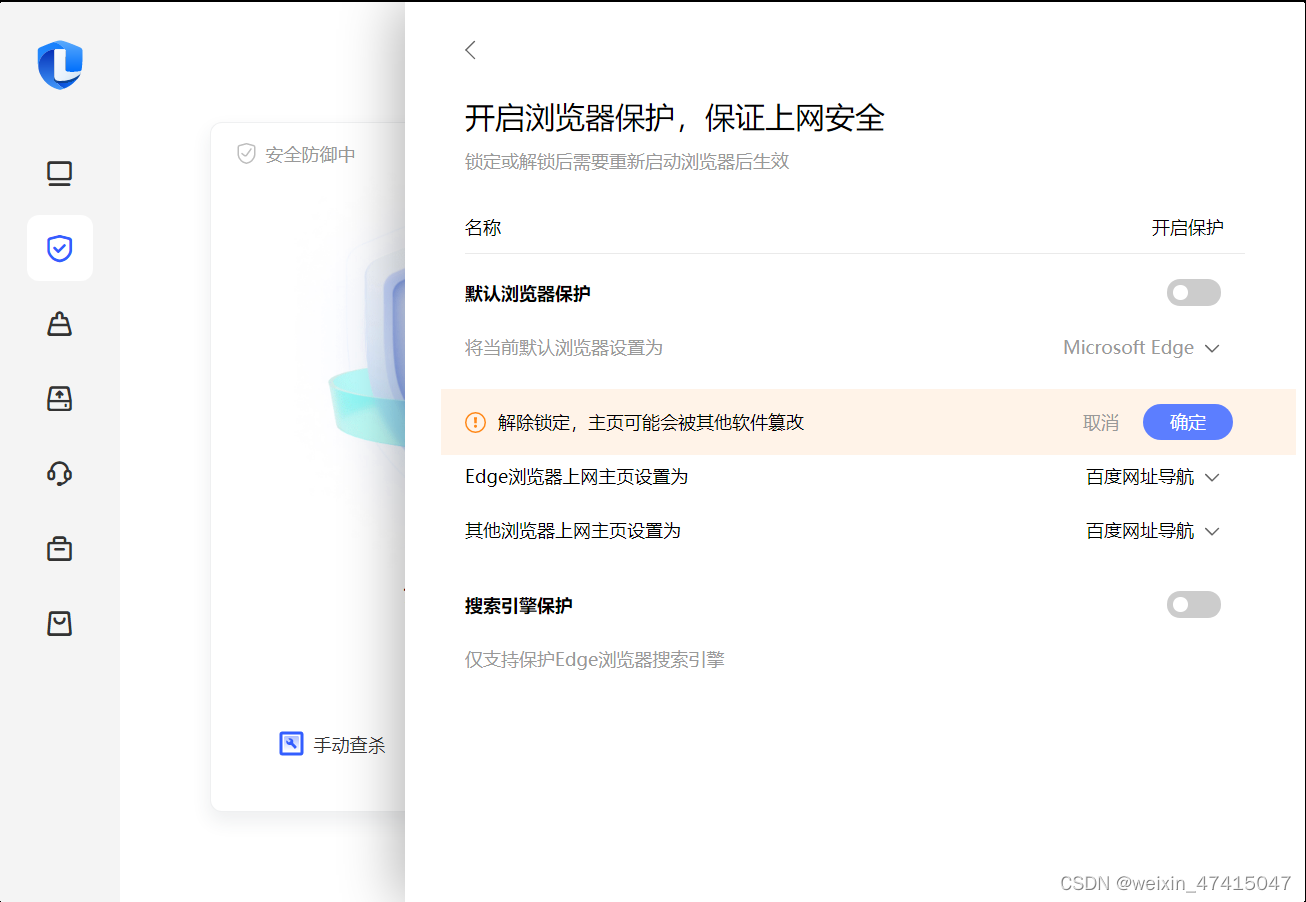Open the manual scan 手动查杀 tool
The height and width of the screenshot is (902, 1306).
pyautogui.click(x=333, y=744)
